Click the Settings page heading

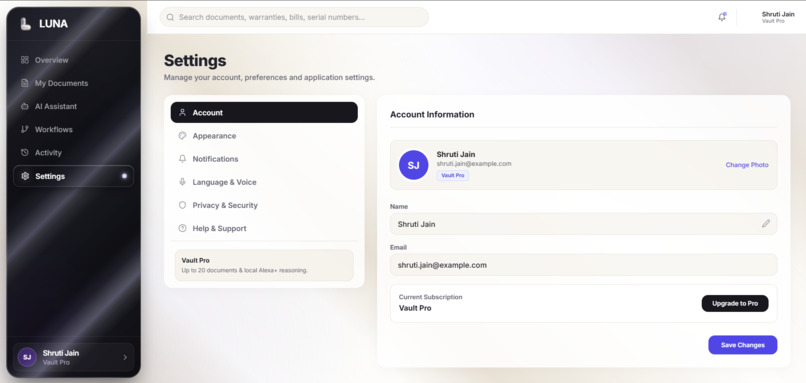tap(195, 61)
